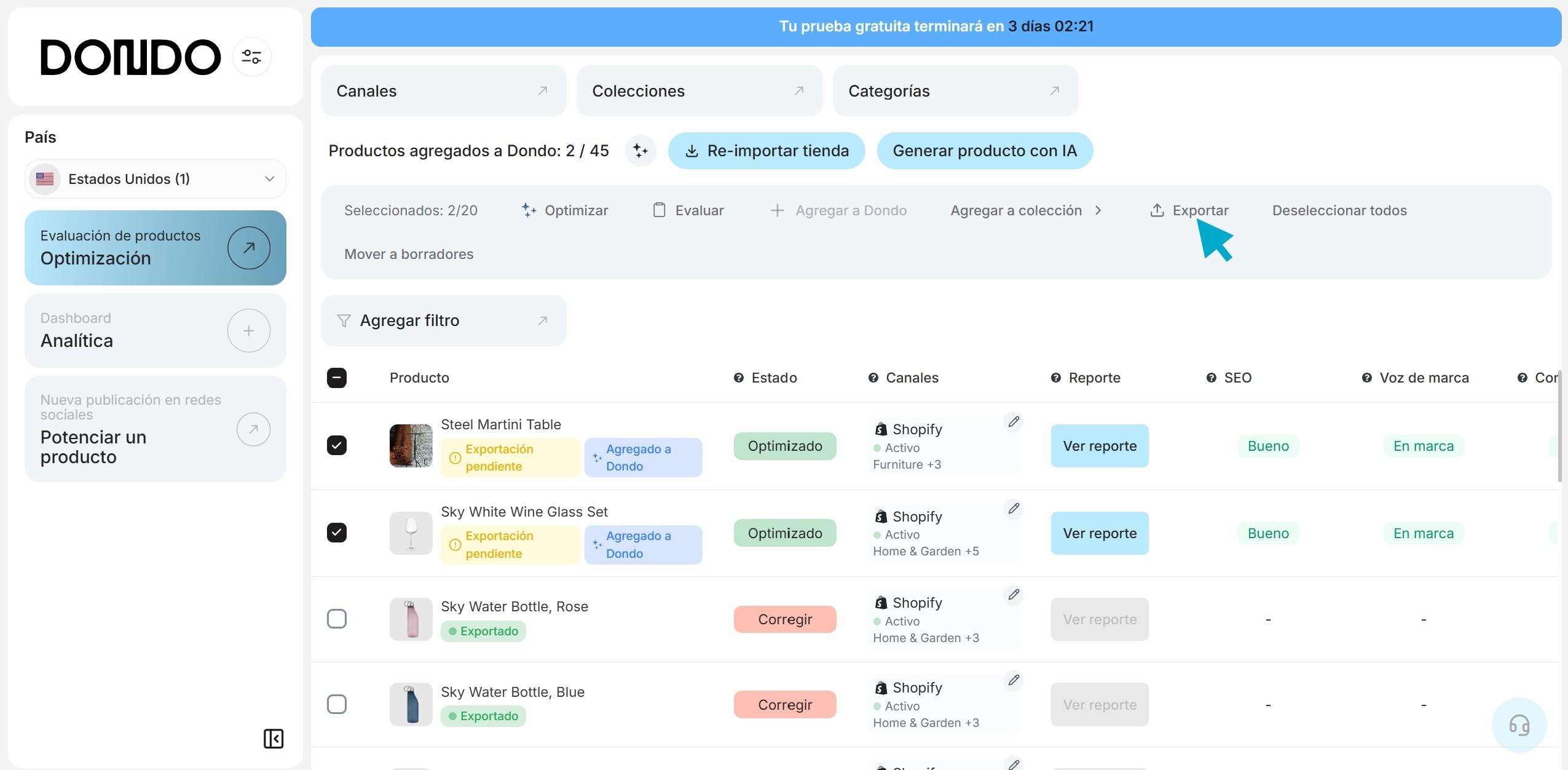Viewport: 1568px width, 770px height.
Task: Open the headset support chat icon
Action: [1519, 724]
